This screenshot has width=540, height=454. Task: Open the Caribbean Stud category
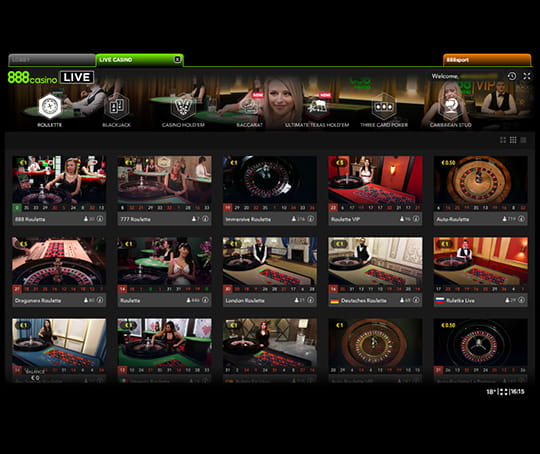[x=450, y=106]
